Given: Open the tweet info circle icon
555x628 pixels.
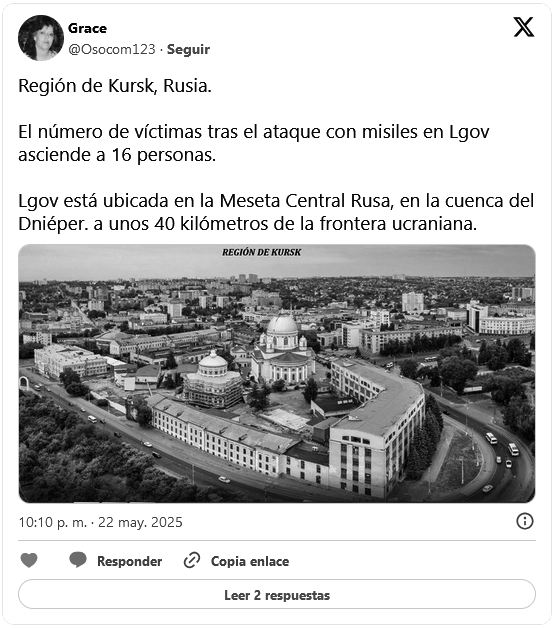Looking at the screenshot, I should click(525, 521).
